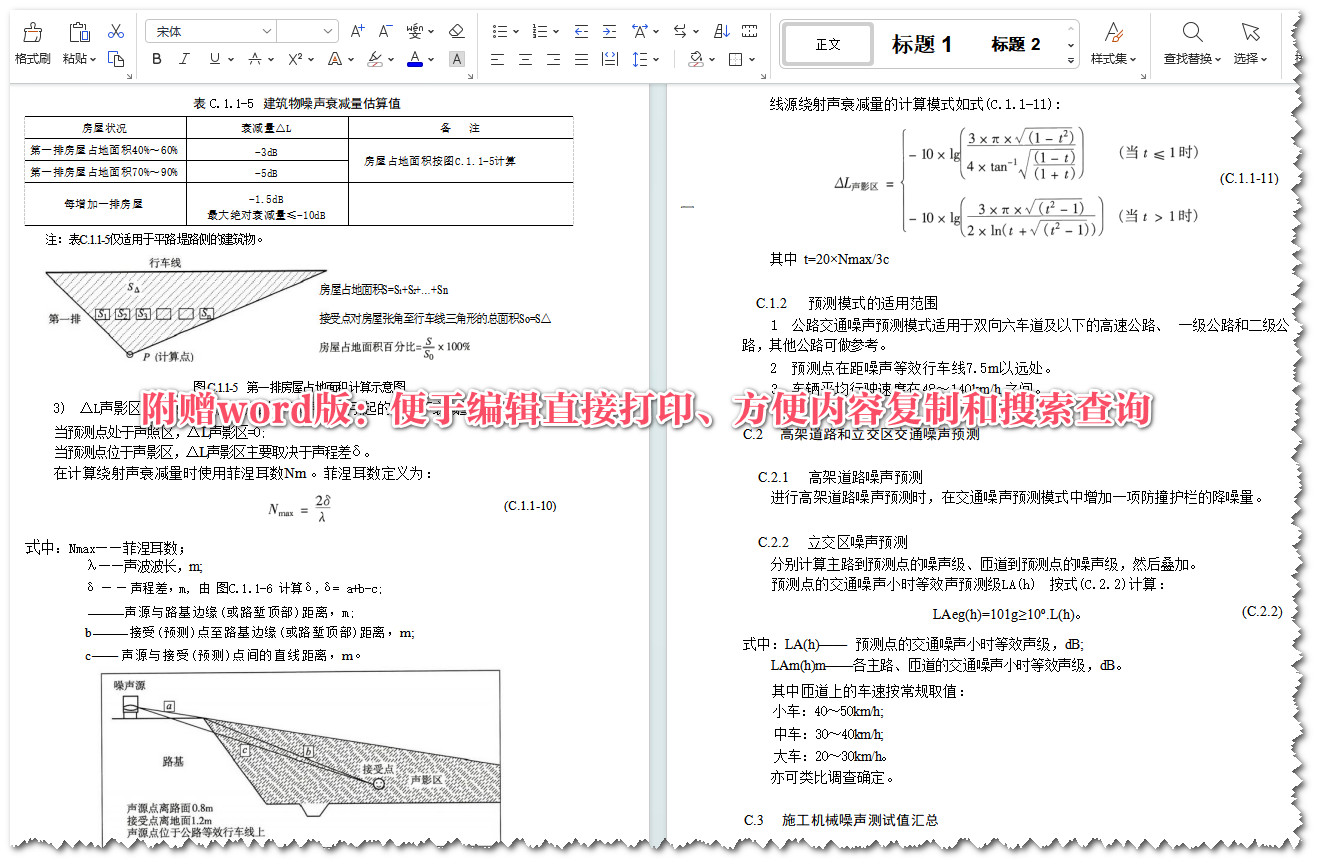Click the Sort icon with blue arrow
This screenshot has height=866, width=1320.
(721, 31)
